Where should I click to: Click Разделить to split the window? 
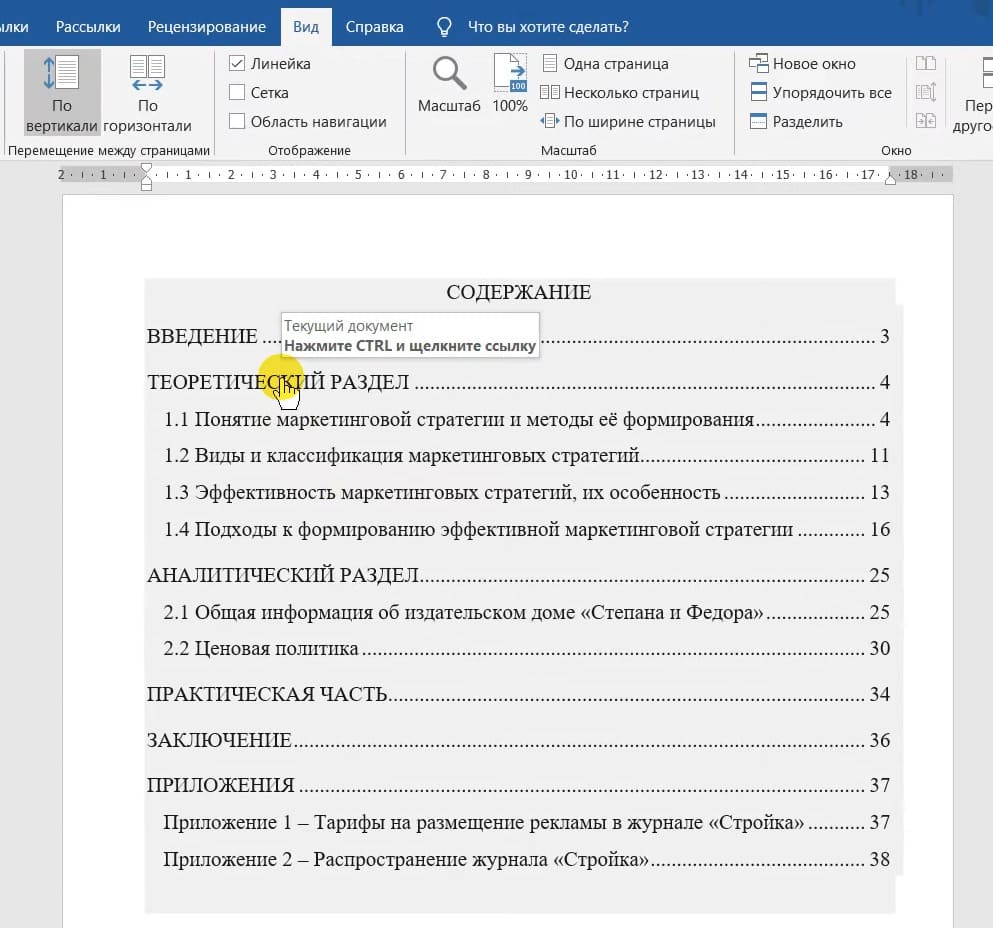point(796,122)
